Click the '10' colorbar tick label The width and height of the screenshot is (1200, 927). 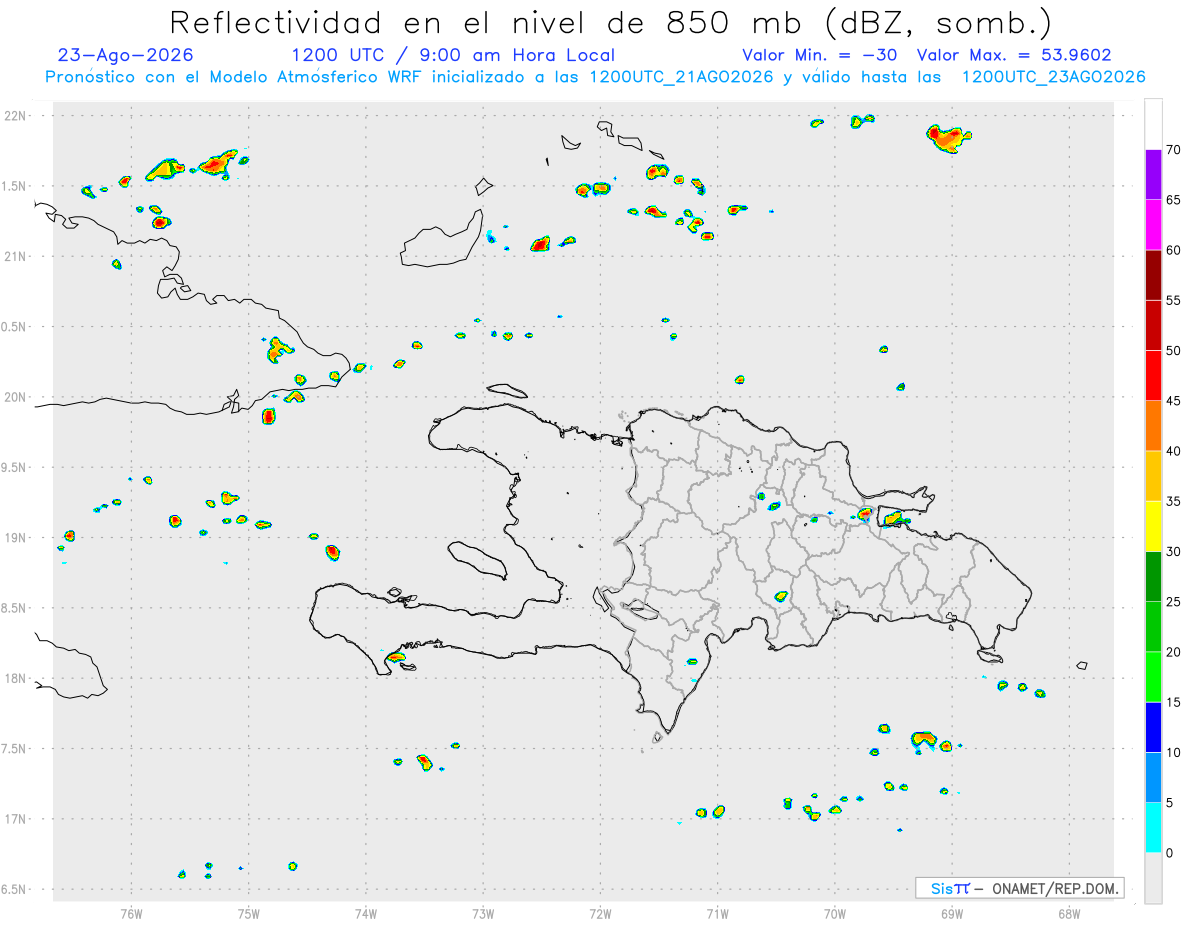pyautogui.click(x=1173, y=753)
